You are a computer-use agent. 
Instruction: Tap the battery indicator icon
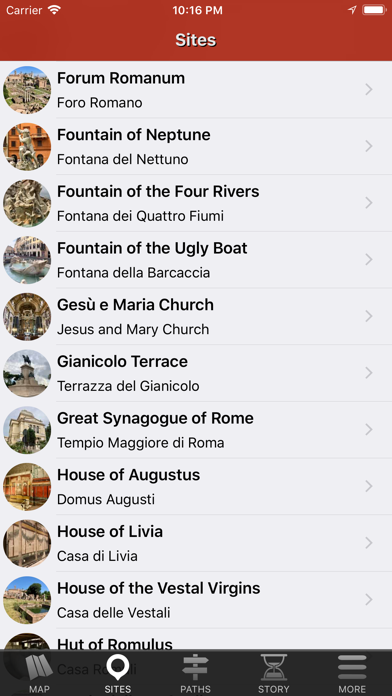point(374,10)
